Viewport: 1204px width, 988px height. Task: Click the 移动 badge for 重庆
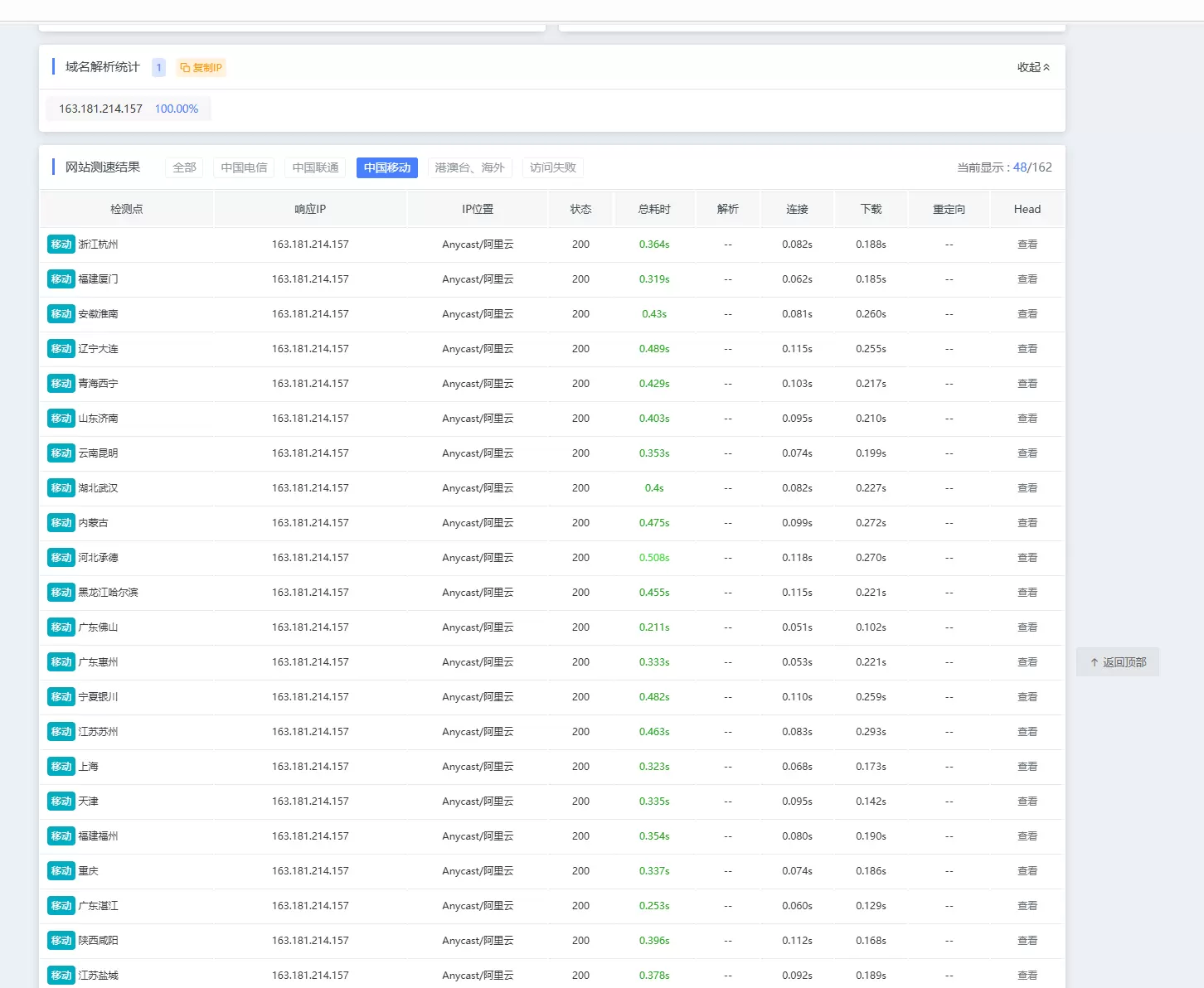click(x=61, y=871)
